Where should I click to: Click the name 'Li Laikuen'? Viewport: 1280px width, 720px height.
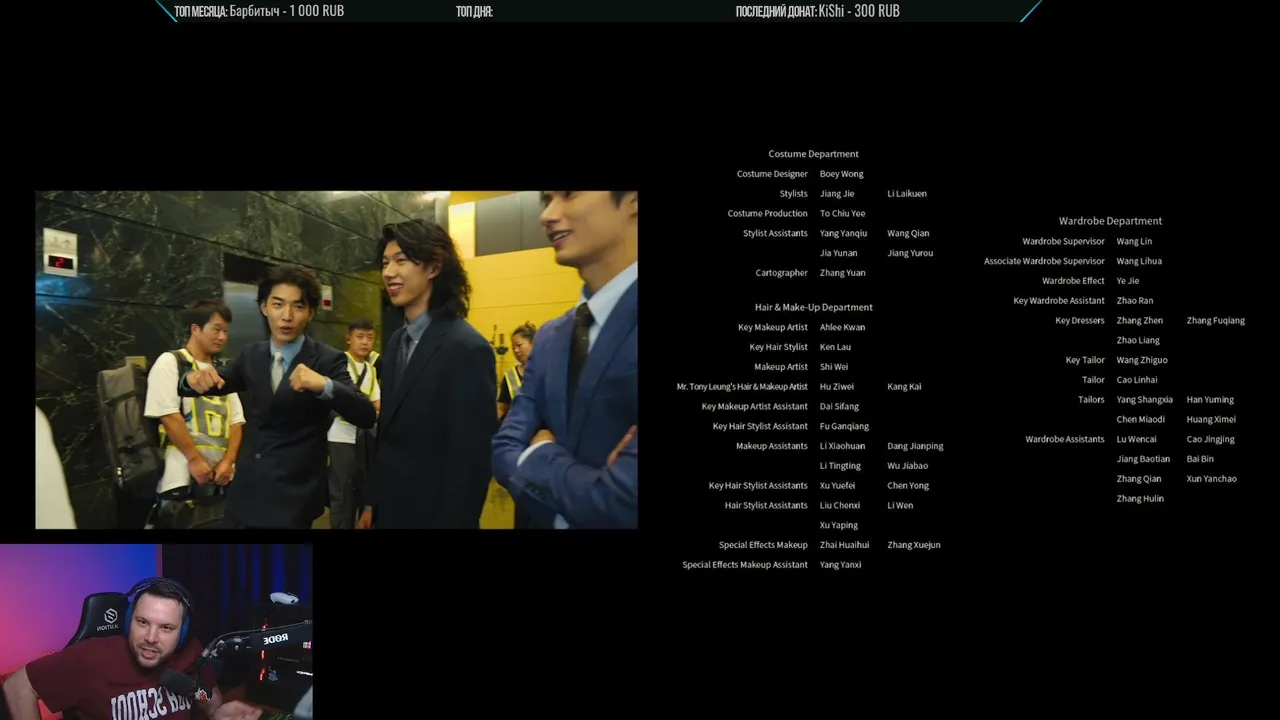tap(907, 194)
